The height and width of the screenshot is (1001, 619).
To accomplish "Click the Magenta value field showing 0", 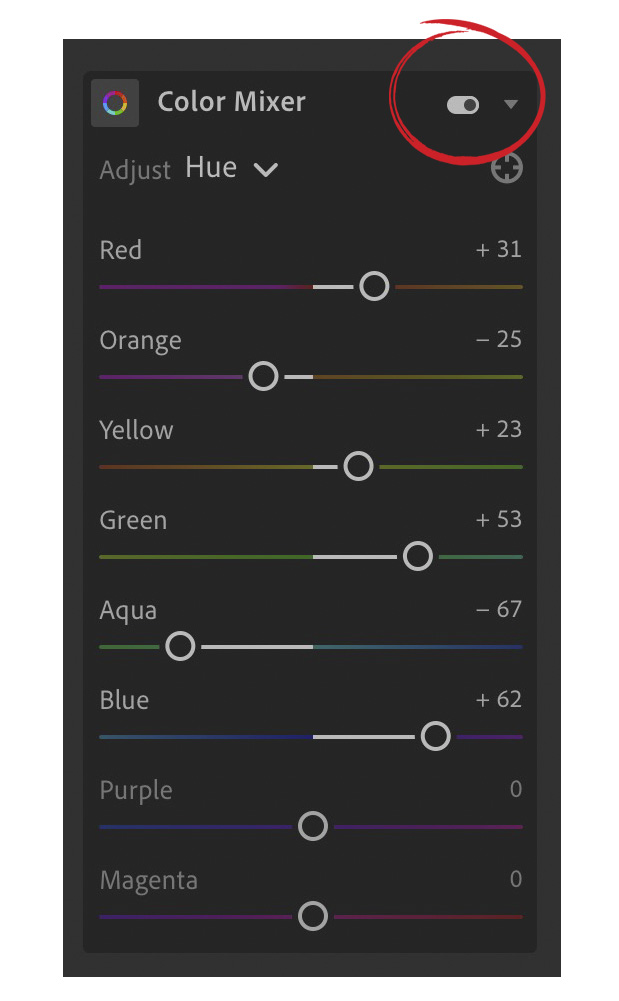I will (515, 880).
